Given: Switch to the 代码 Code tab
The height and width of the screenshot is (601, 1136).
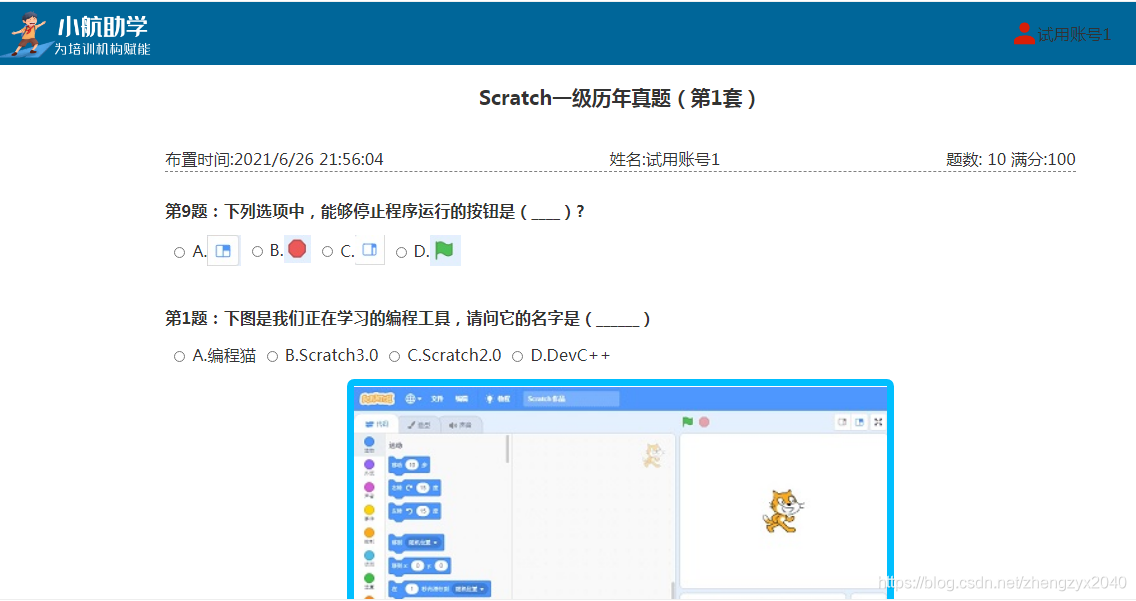Looking at the screenshot, I should [x=377, y=424].
